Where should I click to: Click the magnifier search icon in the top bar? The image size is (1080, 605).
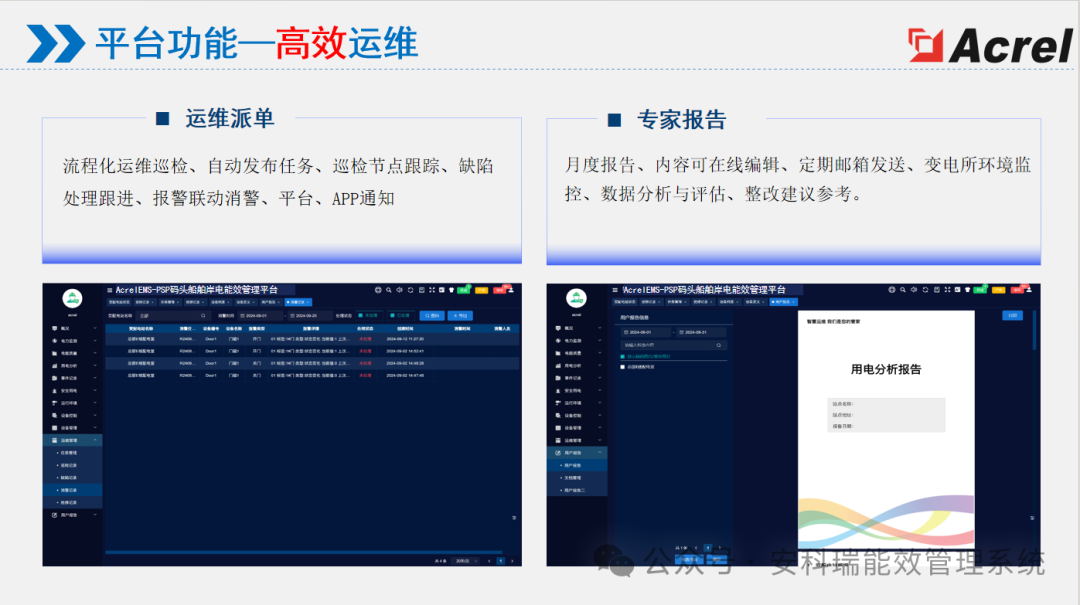pos(388,290)
